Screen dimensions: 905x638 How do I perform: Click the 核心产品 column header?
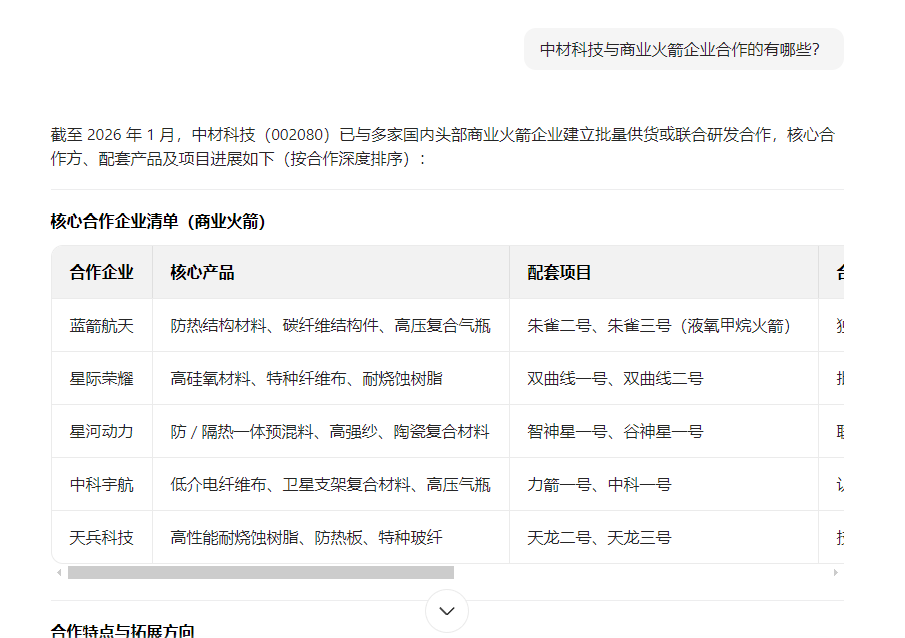coord(331,273)
